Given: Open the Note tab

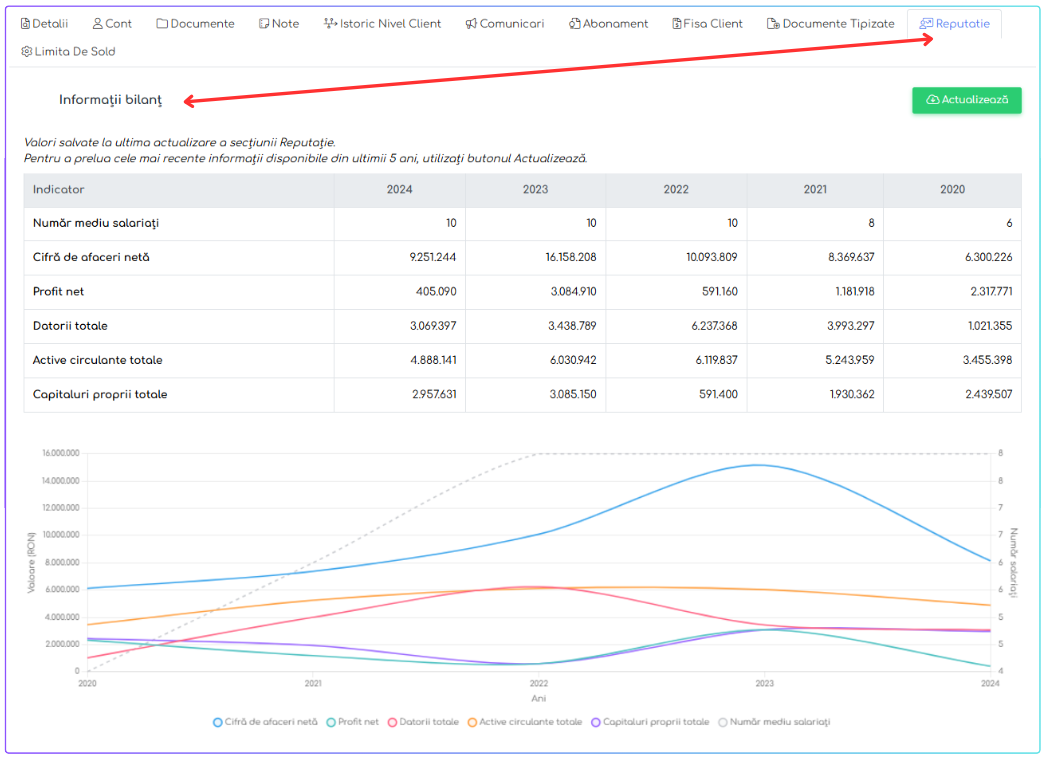Looking at the screenshot, I should (279, 24).
